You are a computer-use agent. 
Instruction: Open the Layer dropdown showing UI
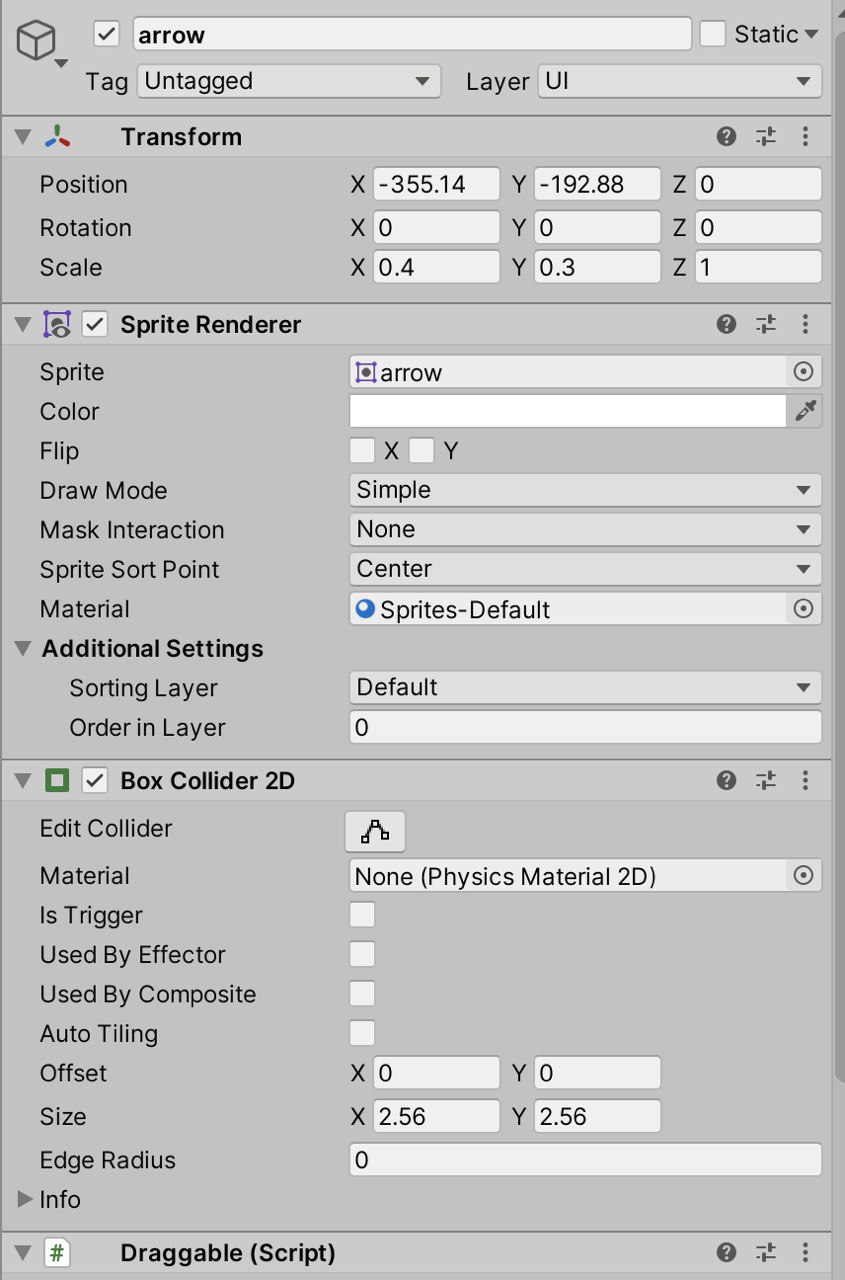pos(680,81)
